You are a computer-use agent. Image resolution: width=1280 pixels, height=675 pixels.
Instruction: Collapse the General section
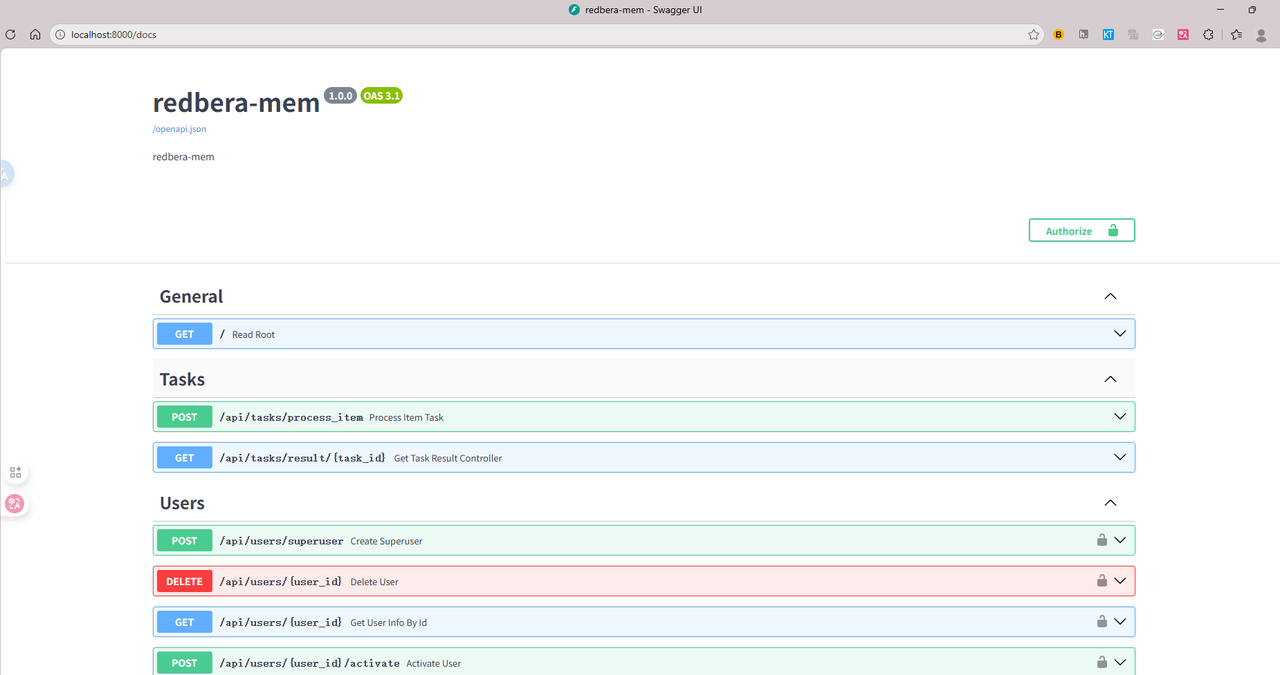[1110, 297]
